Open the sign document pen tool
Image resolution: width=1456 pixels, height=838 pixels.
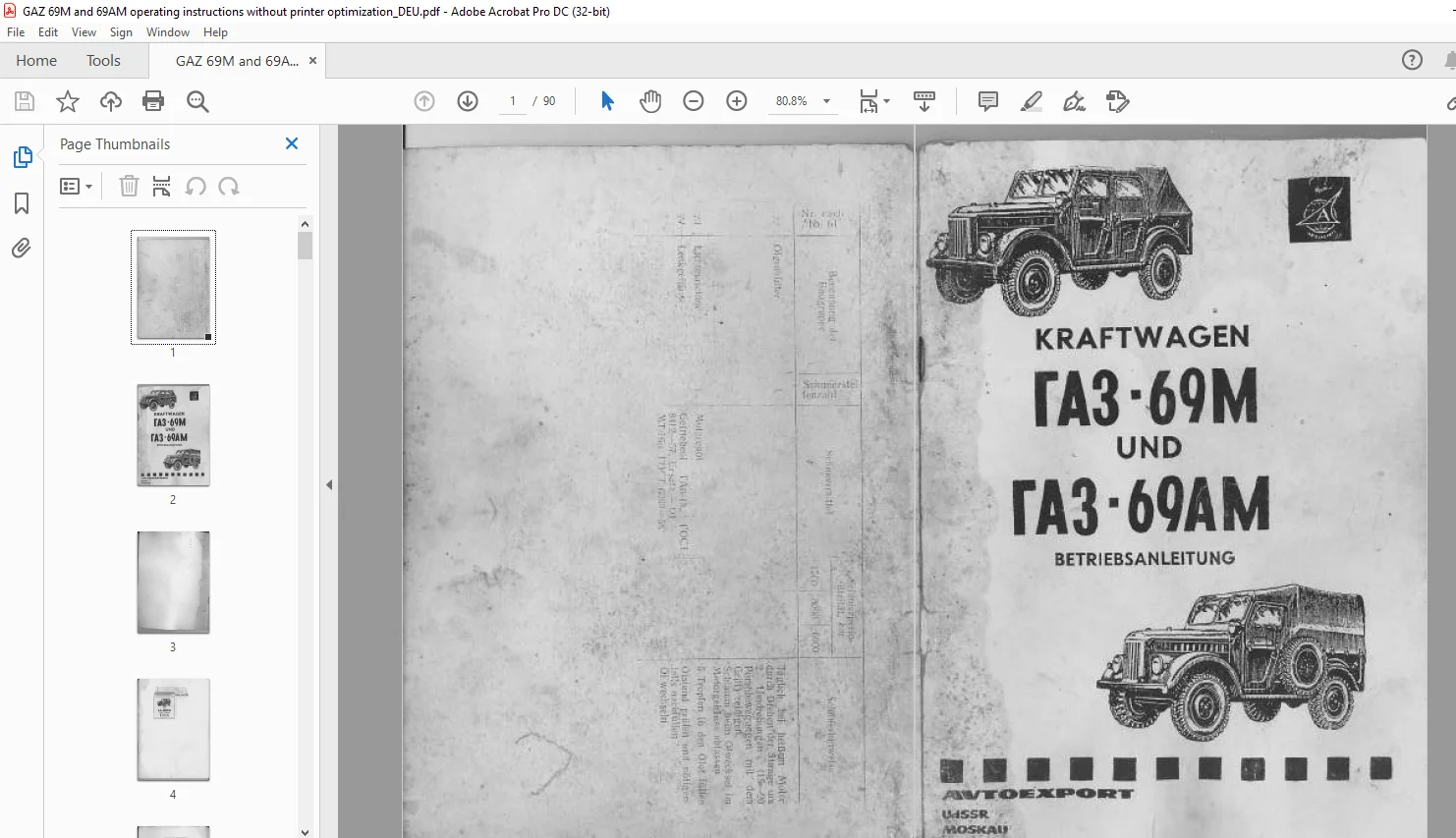[x=1075, y=101]
